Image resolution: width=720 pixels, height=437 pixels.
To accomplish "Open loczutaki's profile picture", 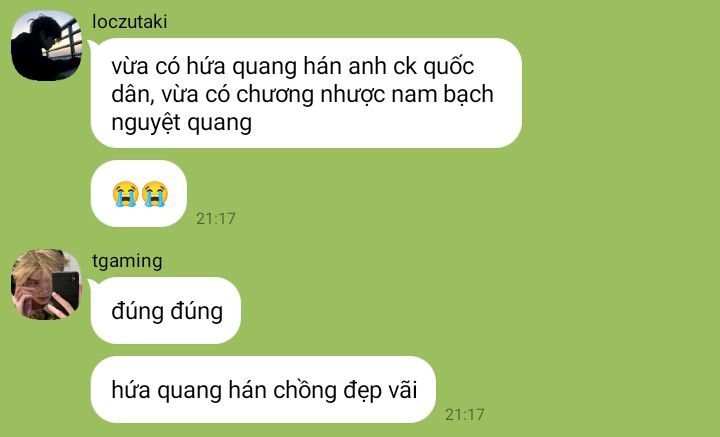I will [x=46, y=45].
